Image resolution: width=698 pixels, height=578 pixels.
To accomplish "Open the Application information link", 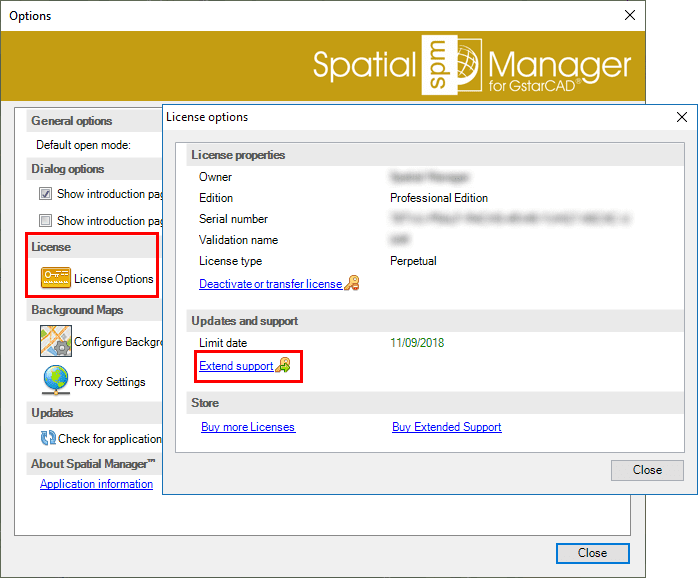I will (x=96, y=484).
